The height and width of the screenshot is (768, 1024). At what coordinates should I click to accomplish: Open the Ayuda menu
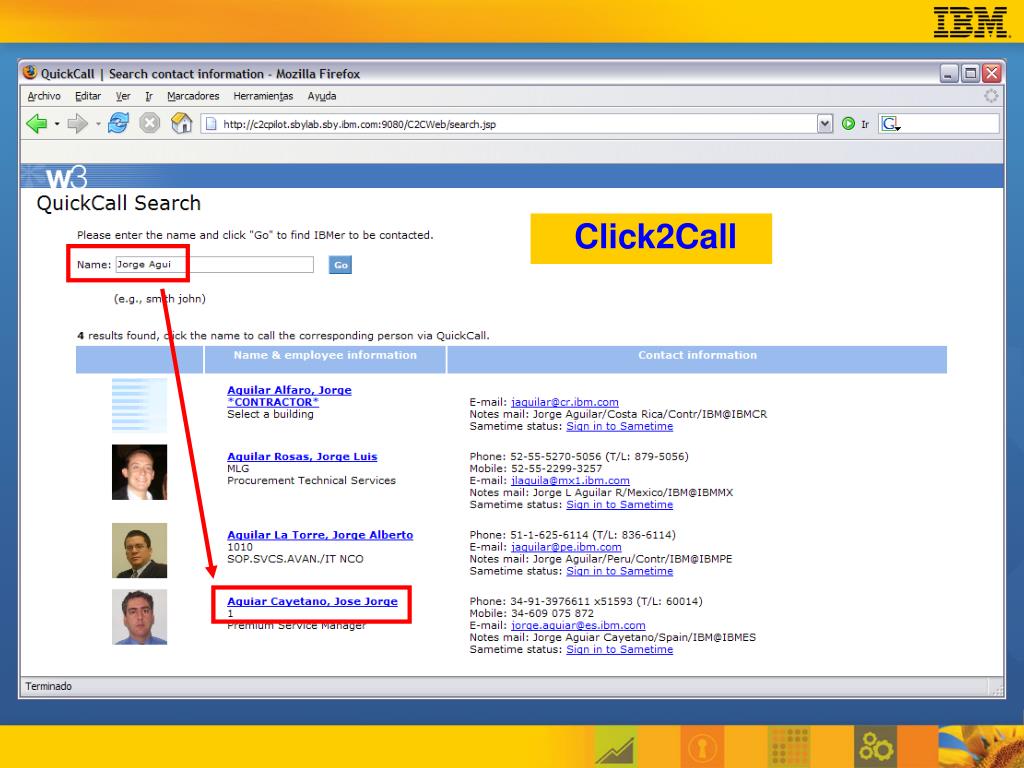[x=322, y=96]
